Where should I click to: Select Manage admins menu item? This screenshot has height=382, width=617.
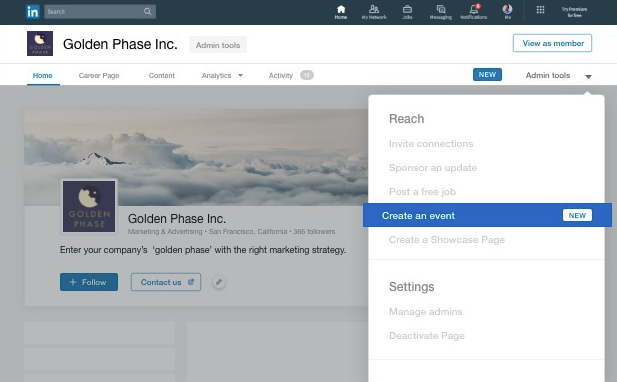pos(425,312)
